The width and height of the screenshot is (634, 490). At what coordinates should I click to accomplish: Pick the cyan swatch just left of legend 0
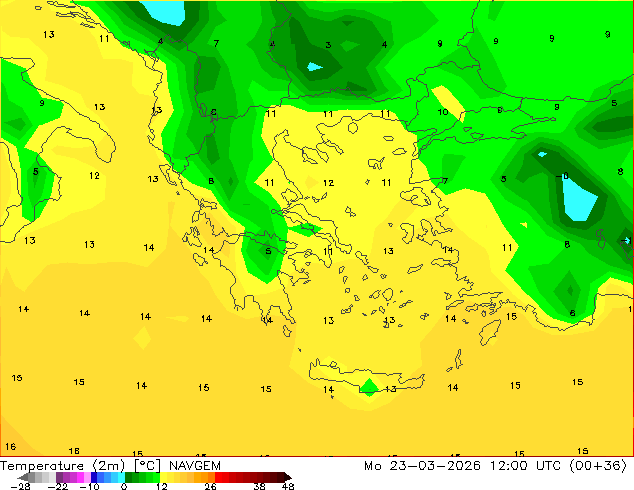click(x=121, y=477)
